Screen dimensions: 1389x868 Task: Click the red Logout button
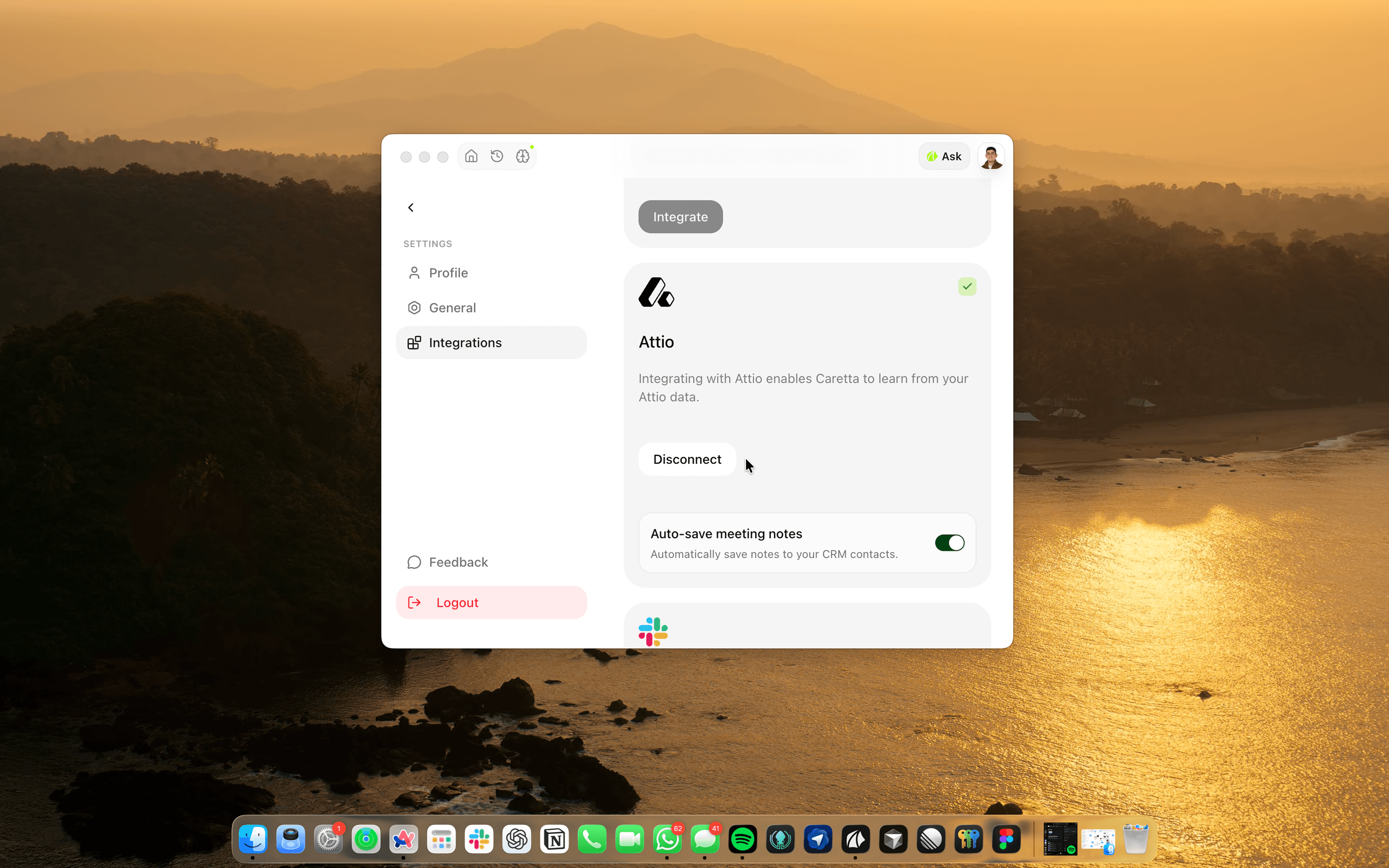pos(491,602)
